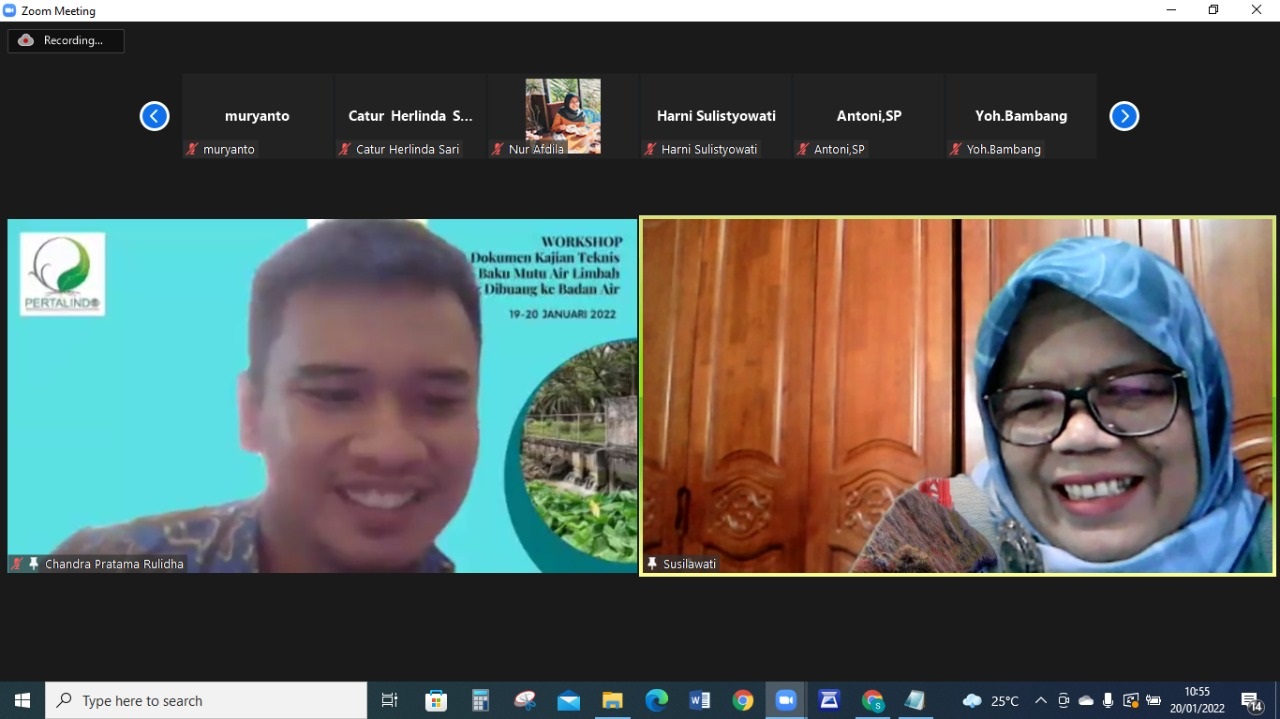Viewport: 1280px width, 719px height.
Task: Click Harni Sulistyowati participant tile
Action: click(716, 116)
